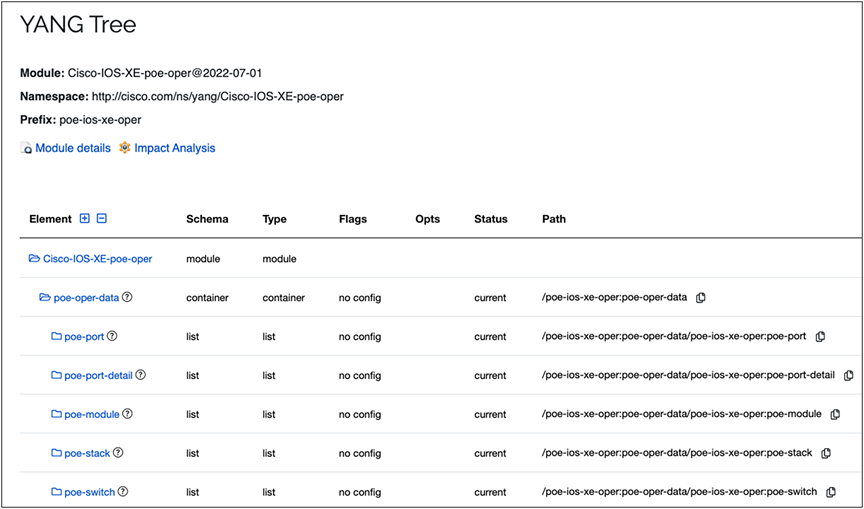
Task: Collapse the poe-oper-data container folder
Action: (45, 297)
